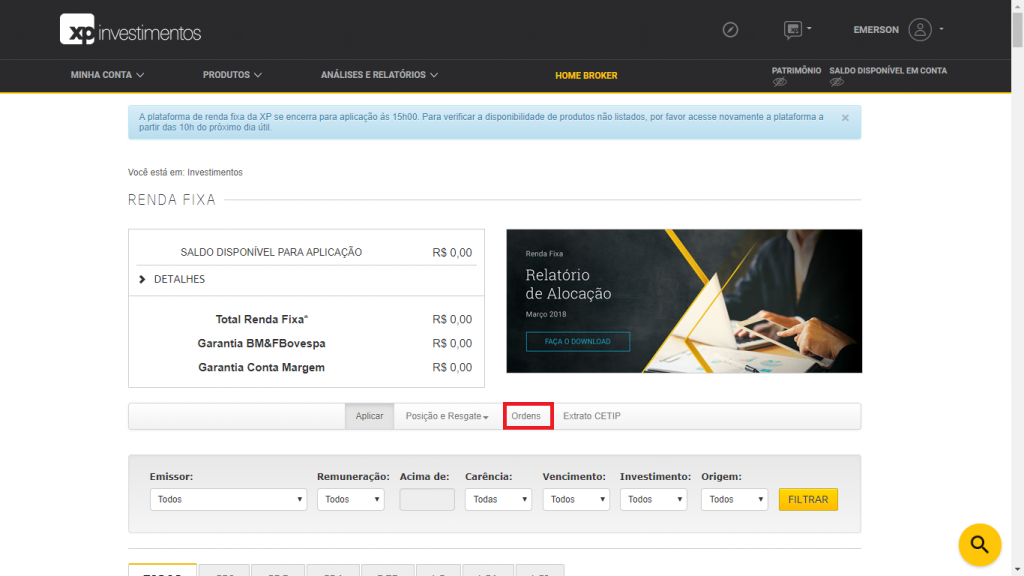Click the XP Investimentos logo
This screenshot has height=576, width=1024.
131,30
